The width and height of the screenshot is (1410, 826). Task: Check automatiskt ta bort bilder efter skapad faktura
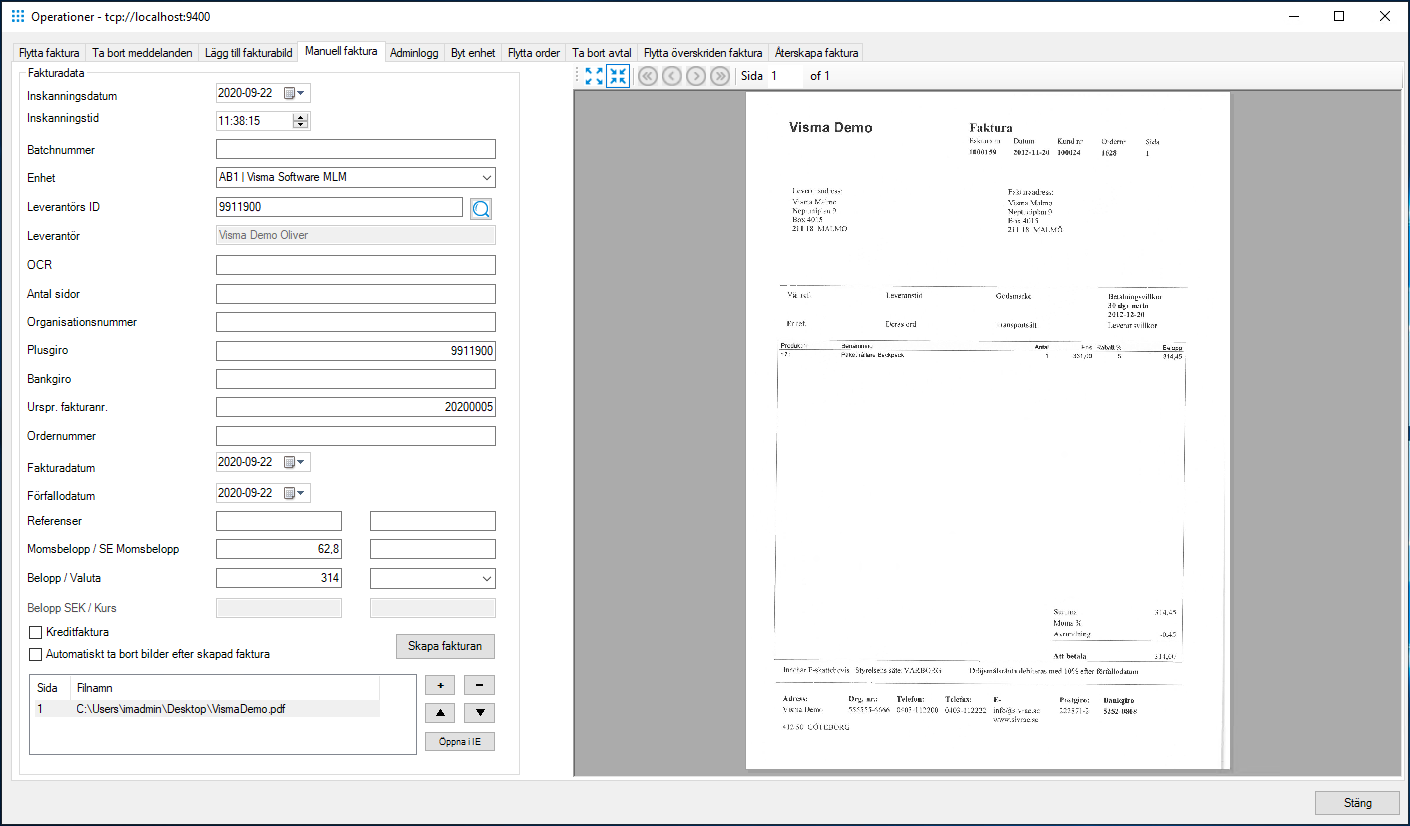click(x=35, y=653)
